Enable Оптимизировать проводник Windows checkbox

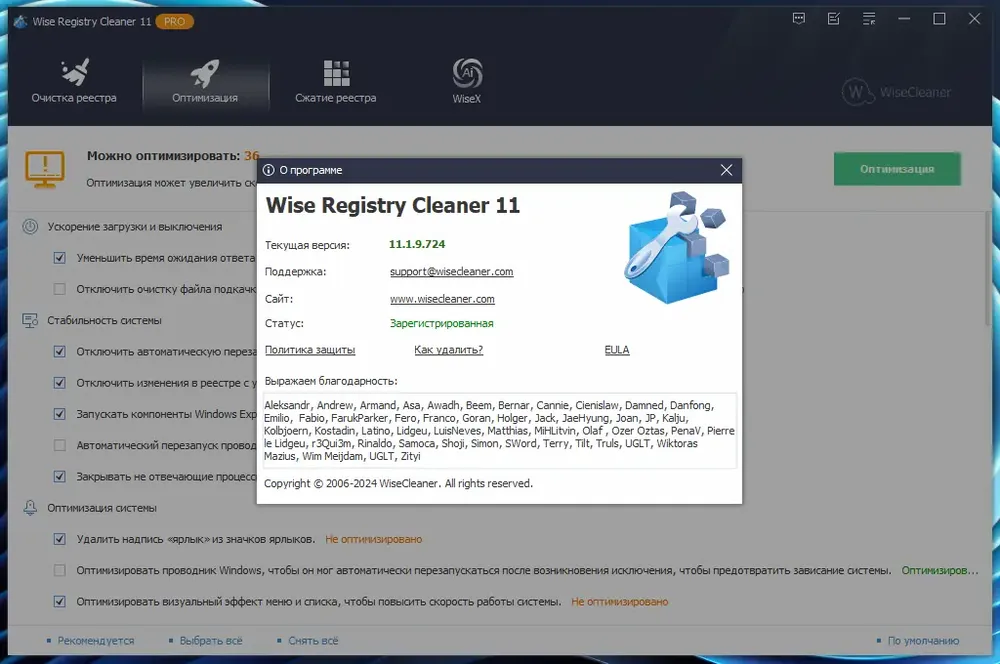click(x=59, y=570)
